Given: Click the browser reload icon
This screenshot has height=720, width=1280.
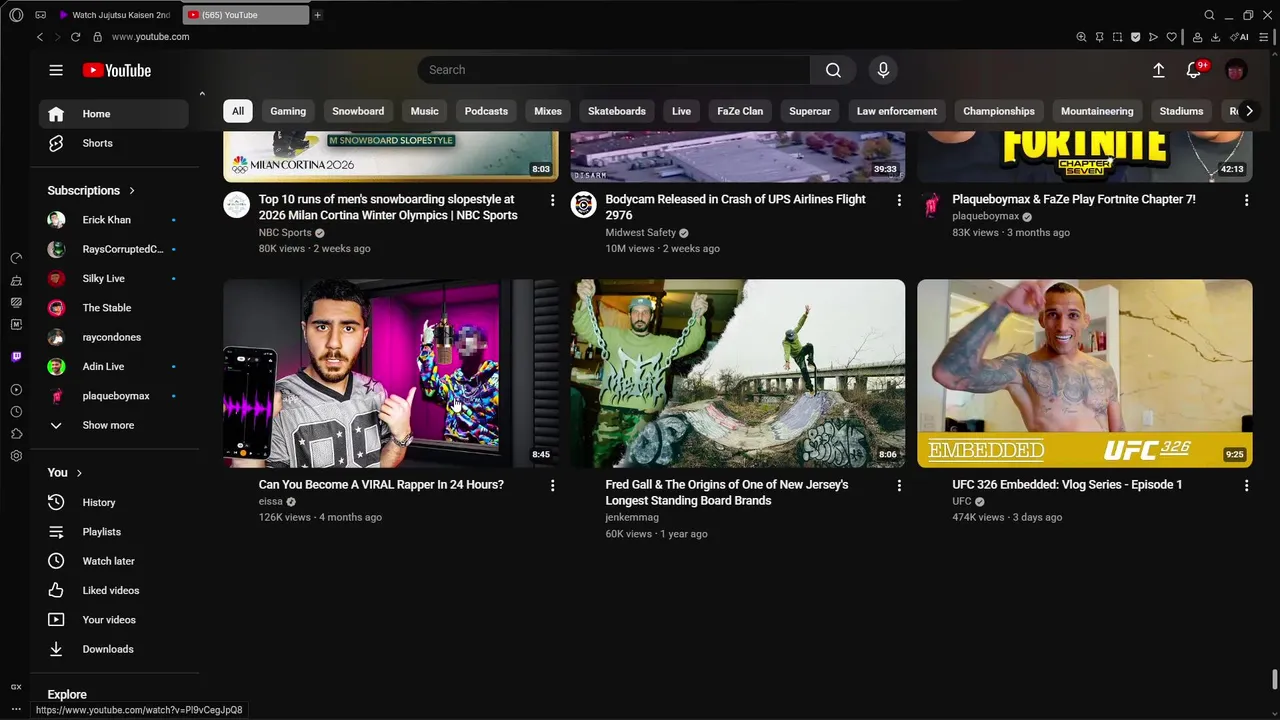Looking at the screenshot, I should pos(75,37).
